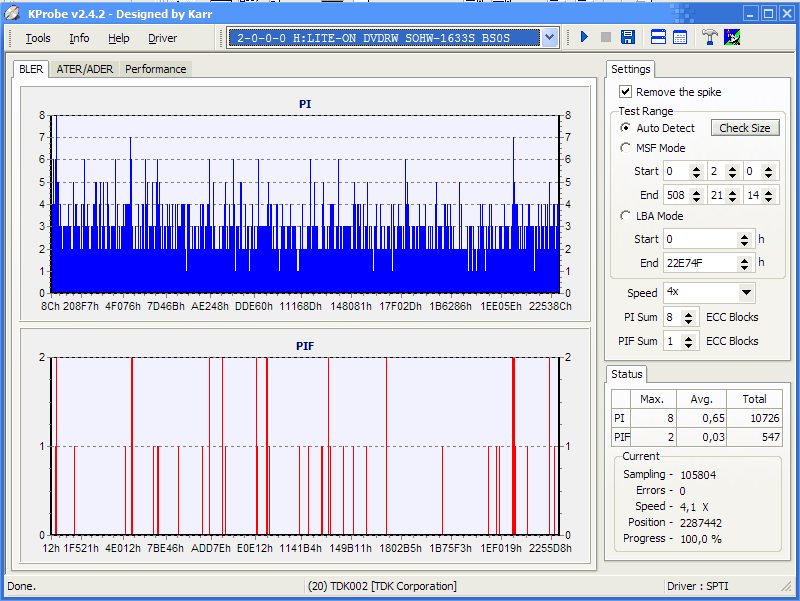Viewport: 800px width, 601px height.
Task: Click the current Speed value 4,1 X
Action: click(694, 507)
